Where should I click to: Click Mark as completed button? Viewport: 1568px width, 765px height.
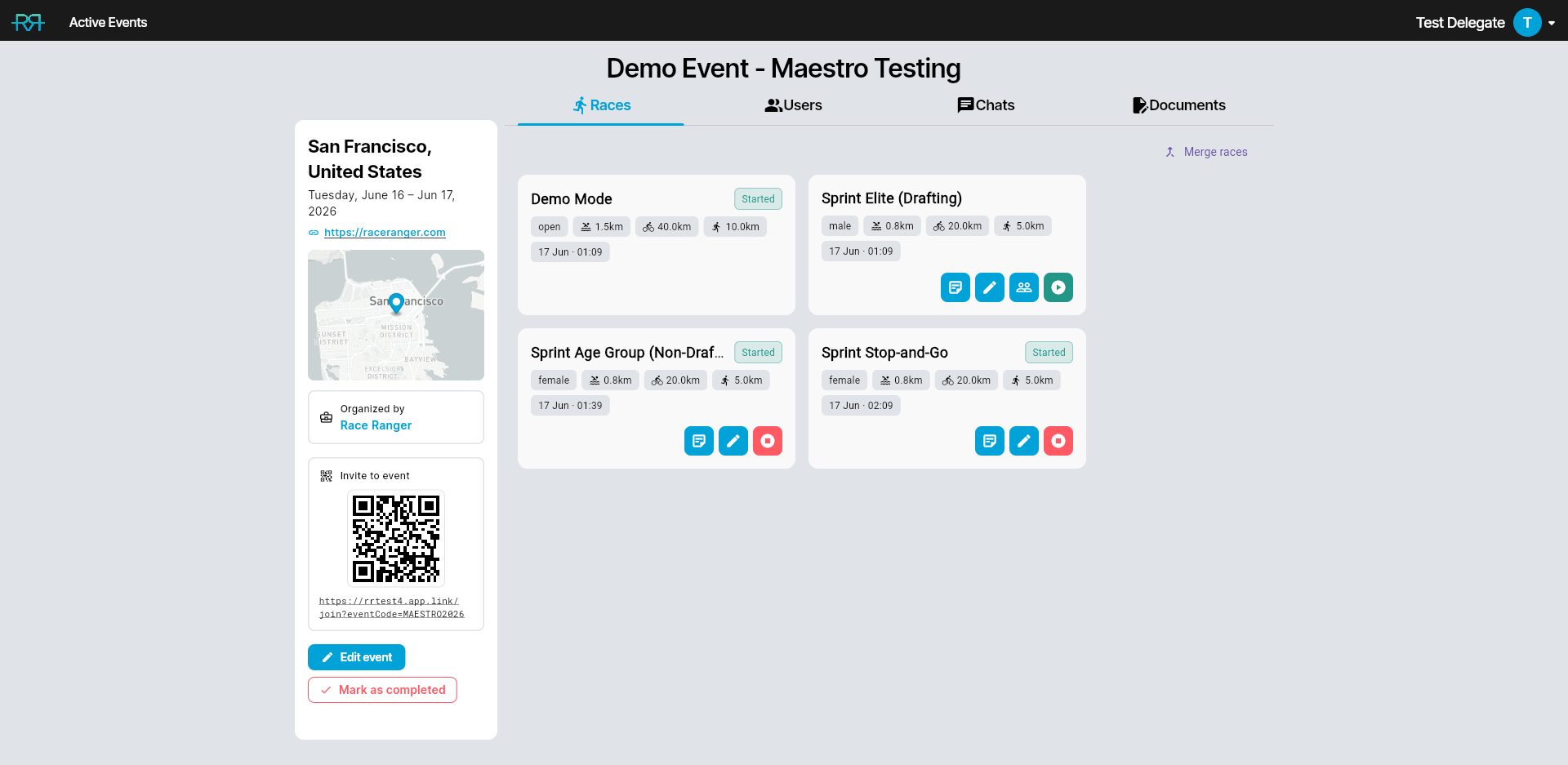coord(382,690)
